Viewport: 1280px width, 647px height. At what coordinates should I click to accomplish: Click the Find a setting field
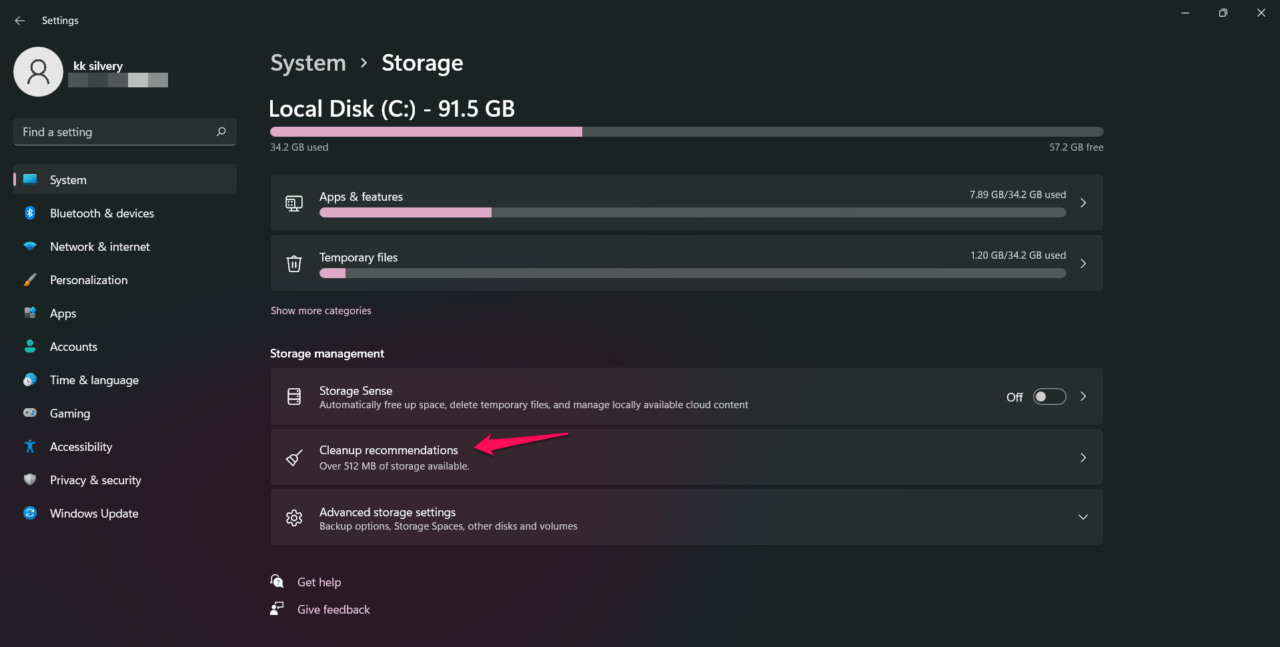[115, 132]
